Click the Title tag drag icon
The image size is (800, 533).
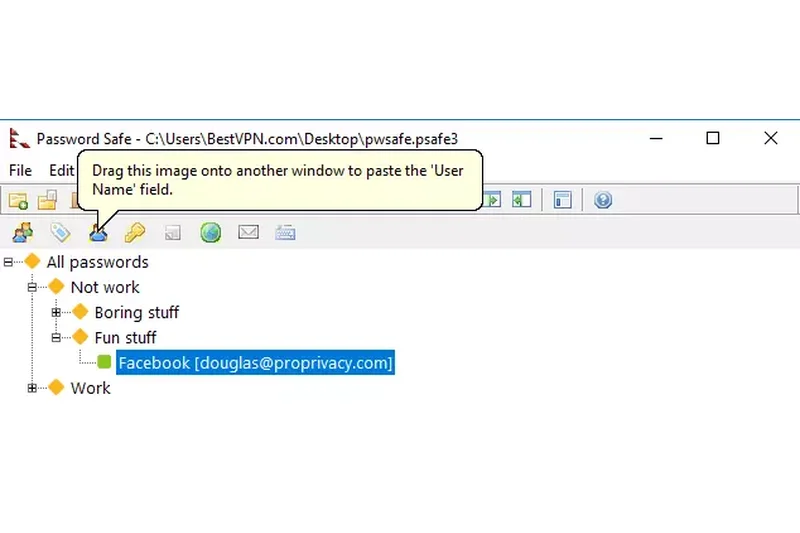click(60, 233)
